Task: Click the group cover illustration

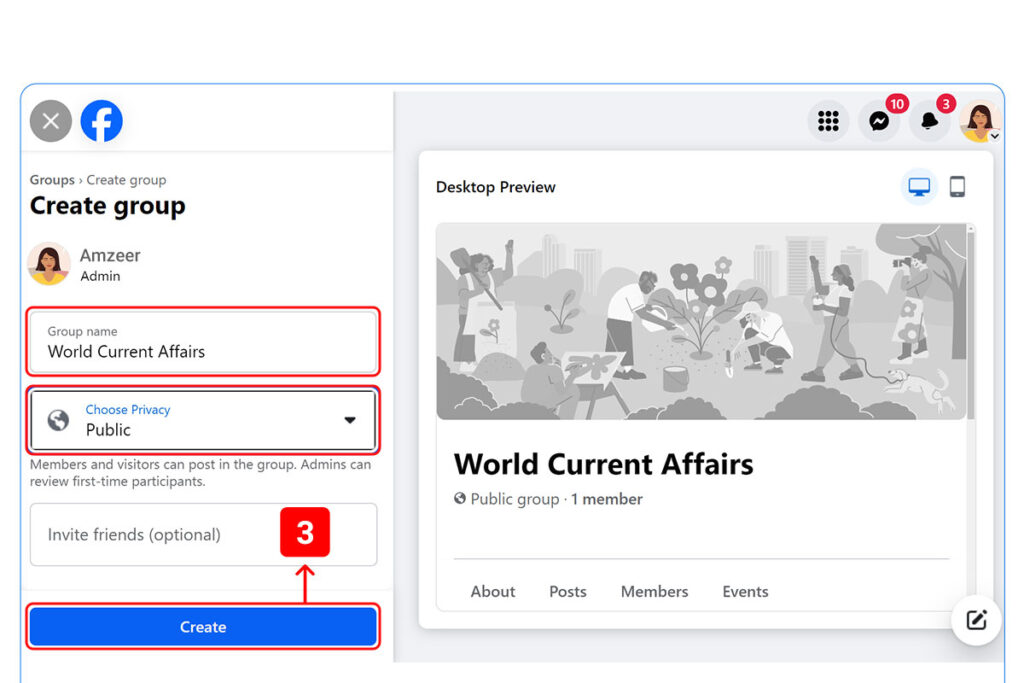Action: click(701, 321)
